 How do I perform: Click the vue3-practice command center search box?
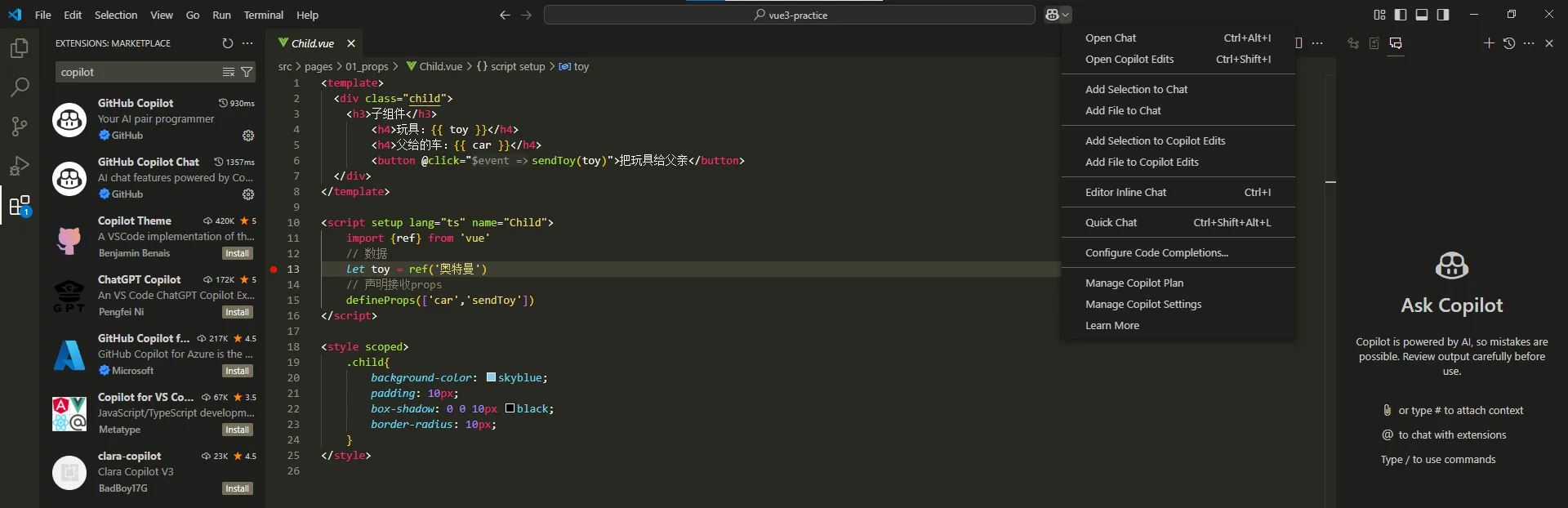789,15
